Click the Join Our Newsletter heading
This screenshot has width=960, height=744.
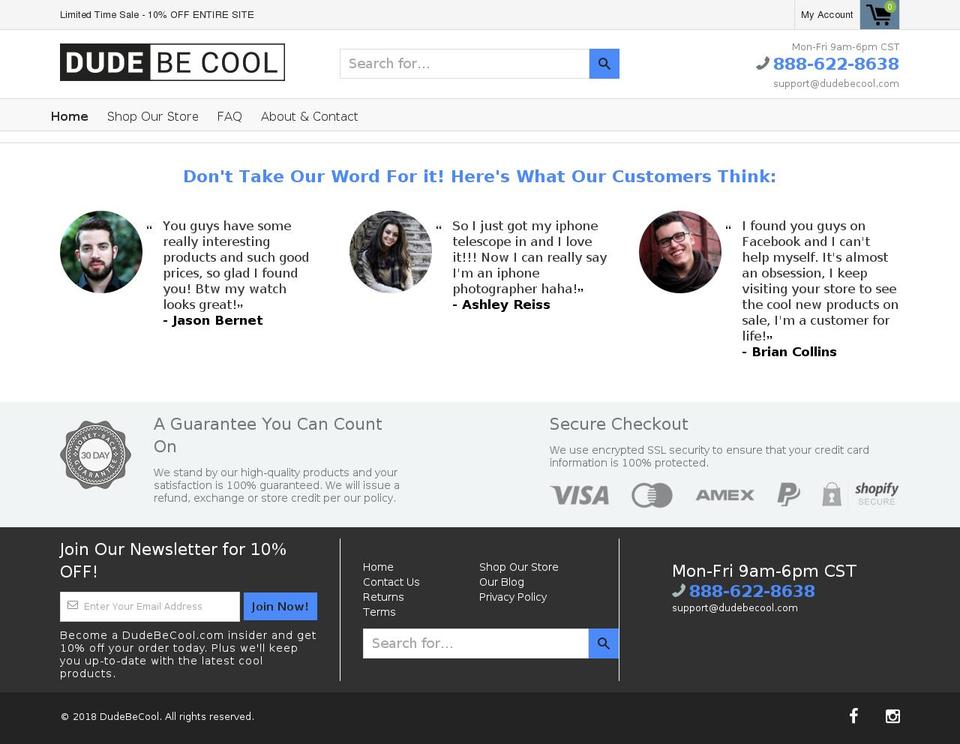(x=173, y=560)
